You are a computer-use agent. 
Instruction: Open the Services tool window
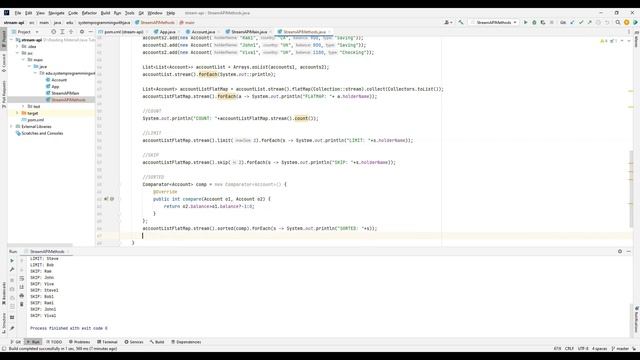click(134, 342)
